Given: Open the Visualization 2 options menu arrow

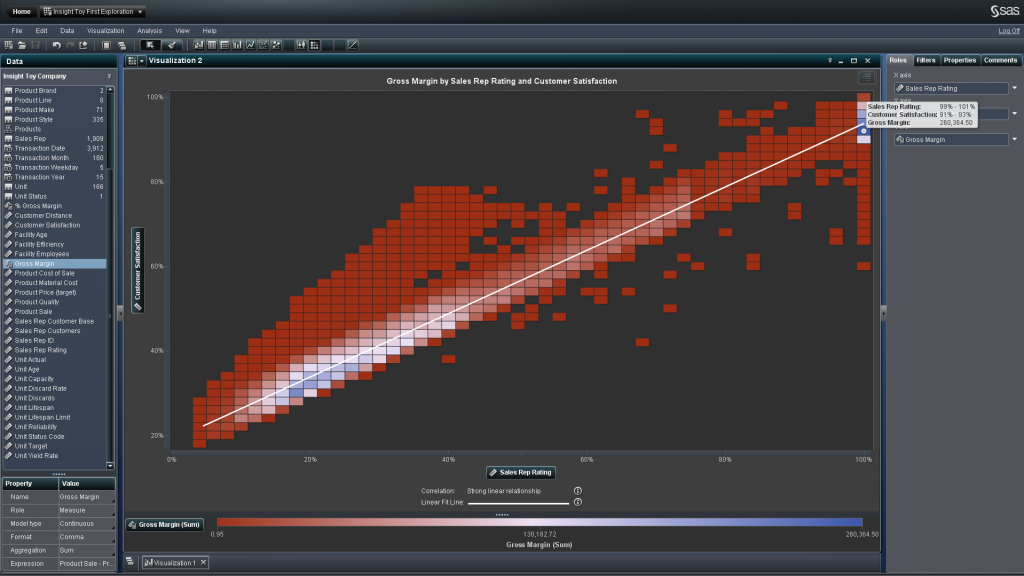Looking at the screenshot, I should coord(830,61).
